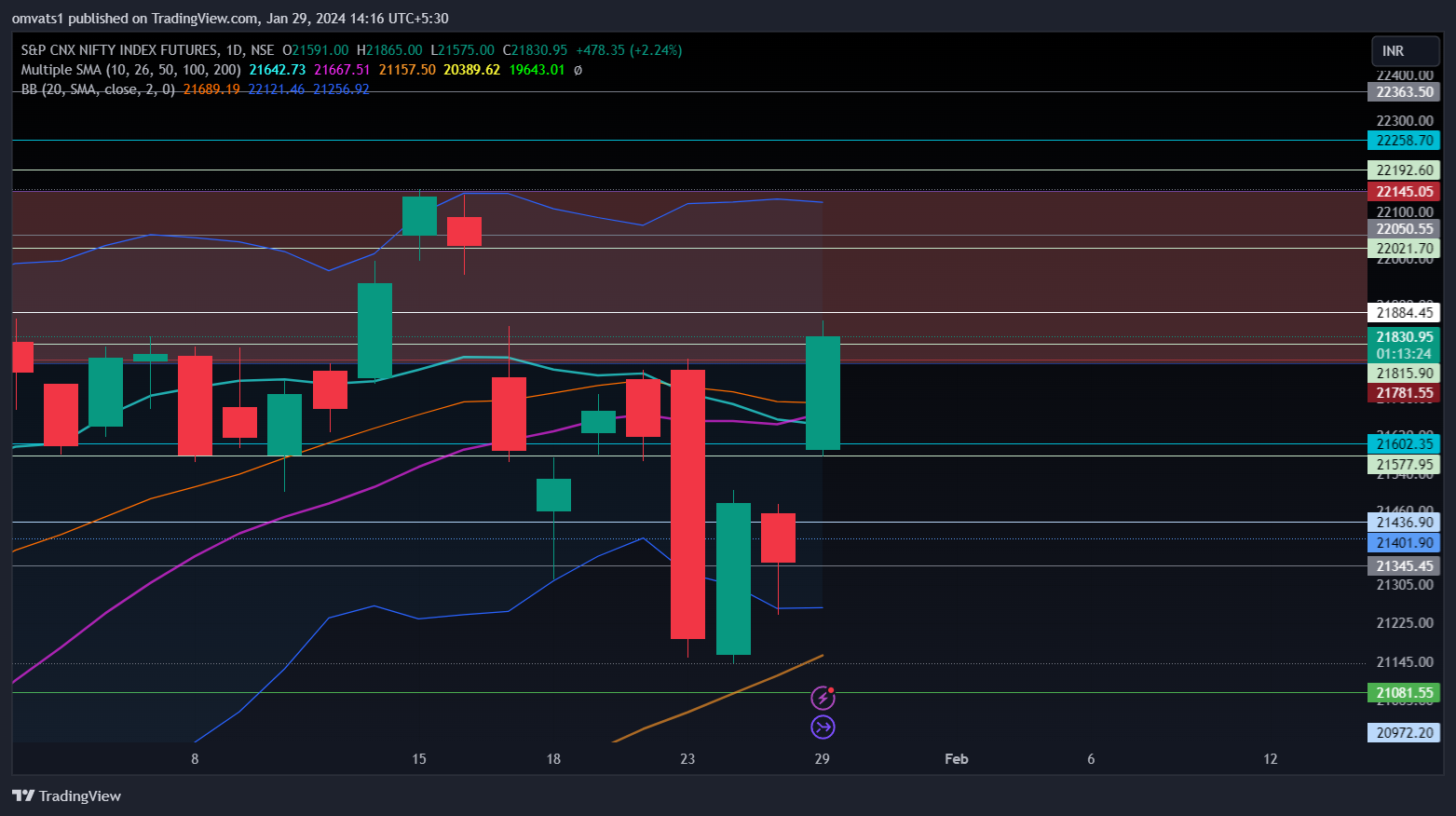Screen dimensions: 1456x816
Task: Click the white 21884.45 price label
Action: point(1404,313)
